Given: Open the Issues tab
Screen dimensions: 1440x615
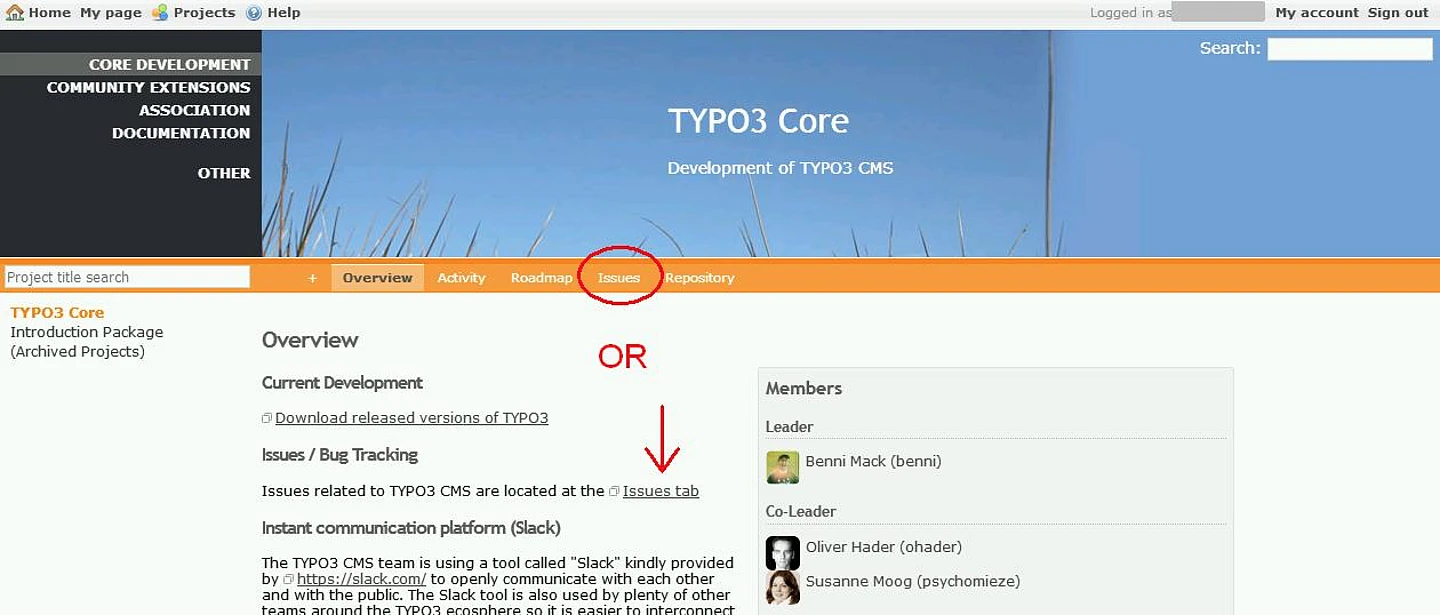Looking at the screenshot, I should [619, 278].
